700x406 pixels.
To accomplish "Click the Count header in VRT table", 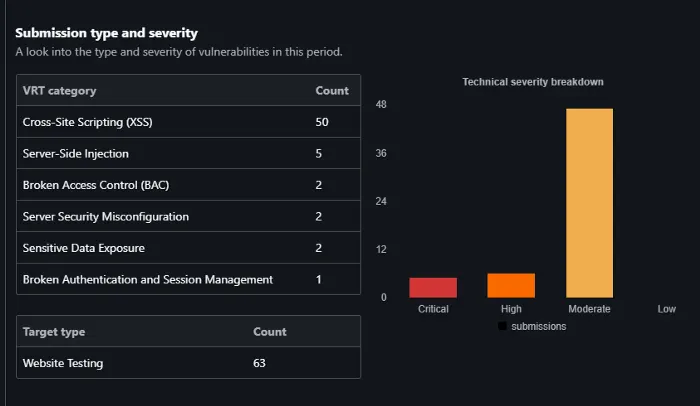I will click(332, 91).
